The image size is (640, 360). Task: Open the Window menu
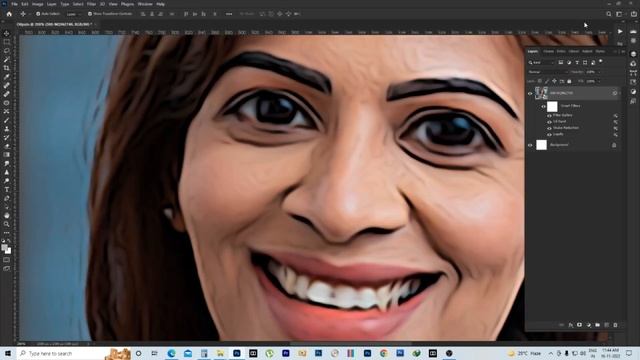[x=145, y=4]
